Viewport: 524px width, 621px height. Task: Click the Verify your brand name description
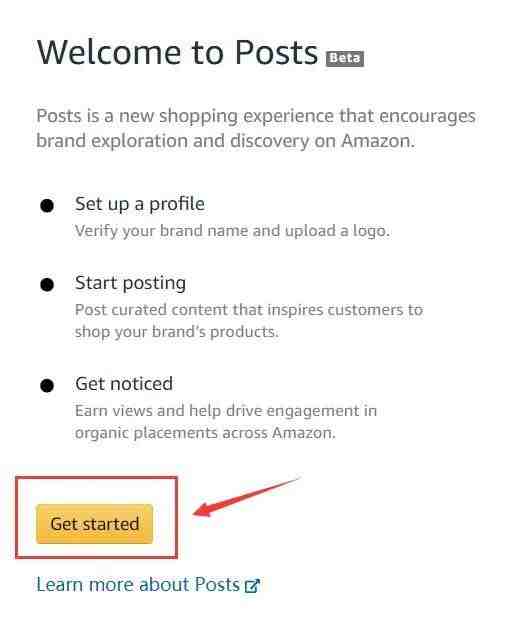pyautogui.click(x=232, y=231)
